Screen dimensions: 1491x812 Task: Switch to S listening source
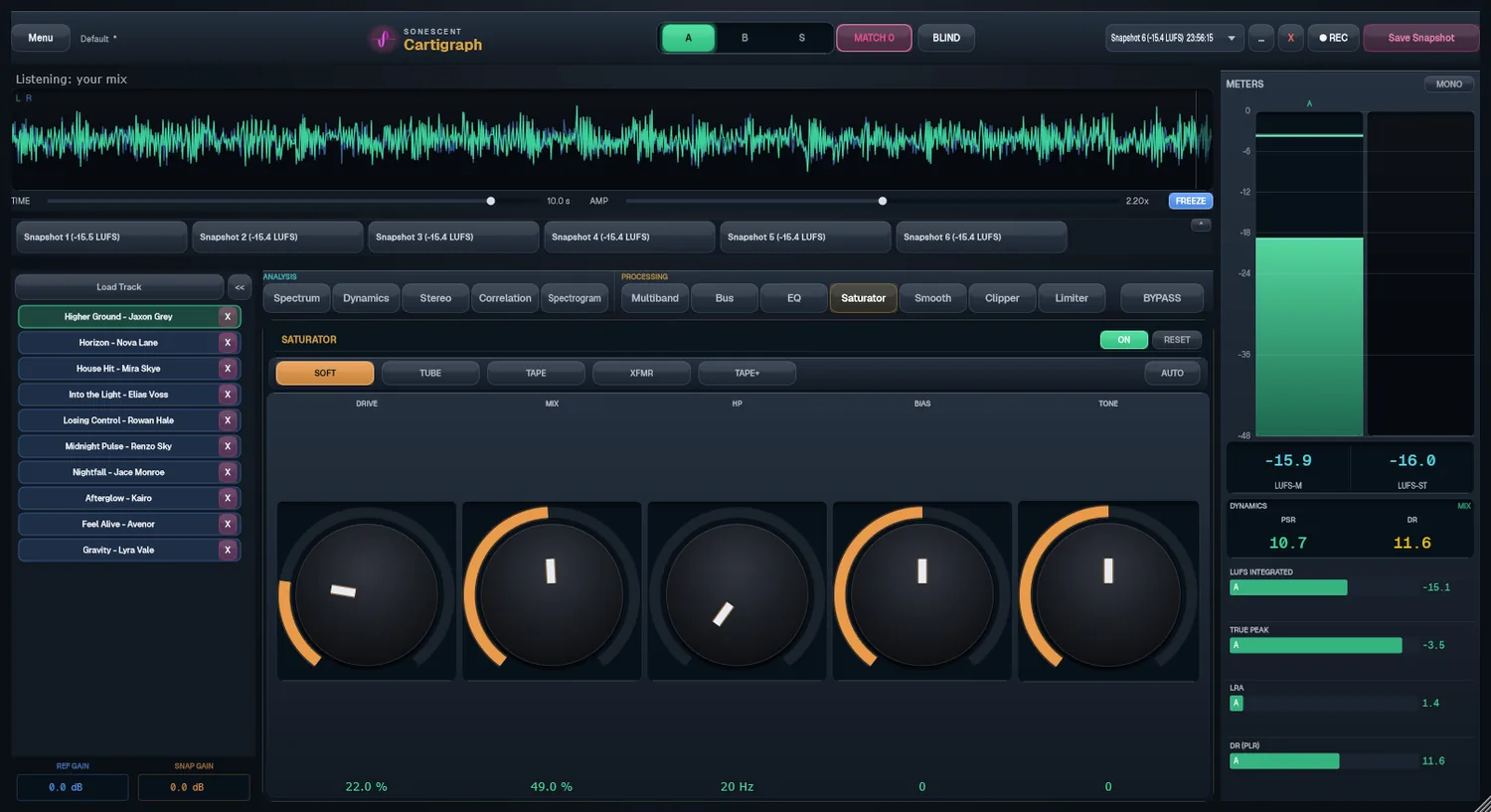point(802,38)
